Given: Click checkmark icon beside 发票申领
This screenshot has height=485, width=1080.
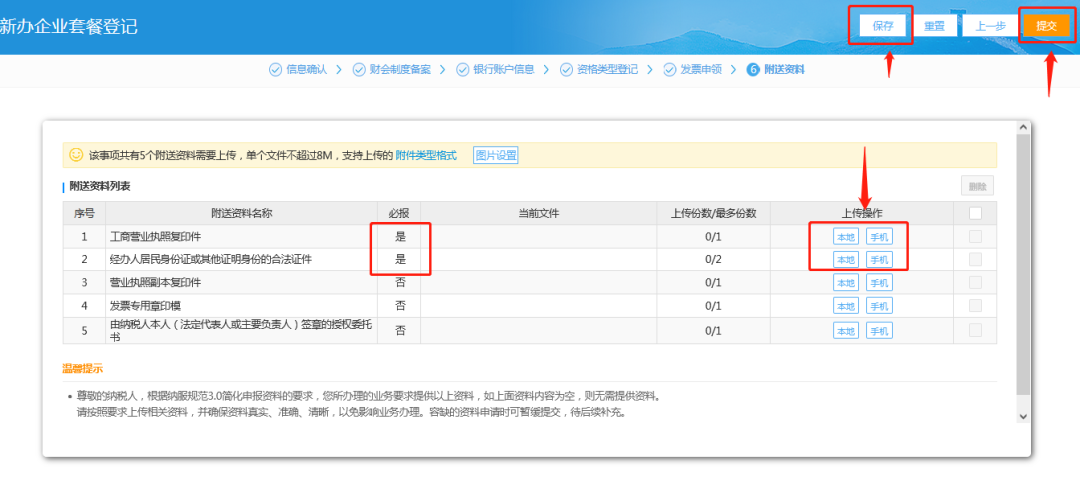Looking at the screenshot, I should pyautogui.click(x=669, y=70).
